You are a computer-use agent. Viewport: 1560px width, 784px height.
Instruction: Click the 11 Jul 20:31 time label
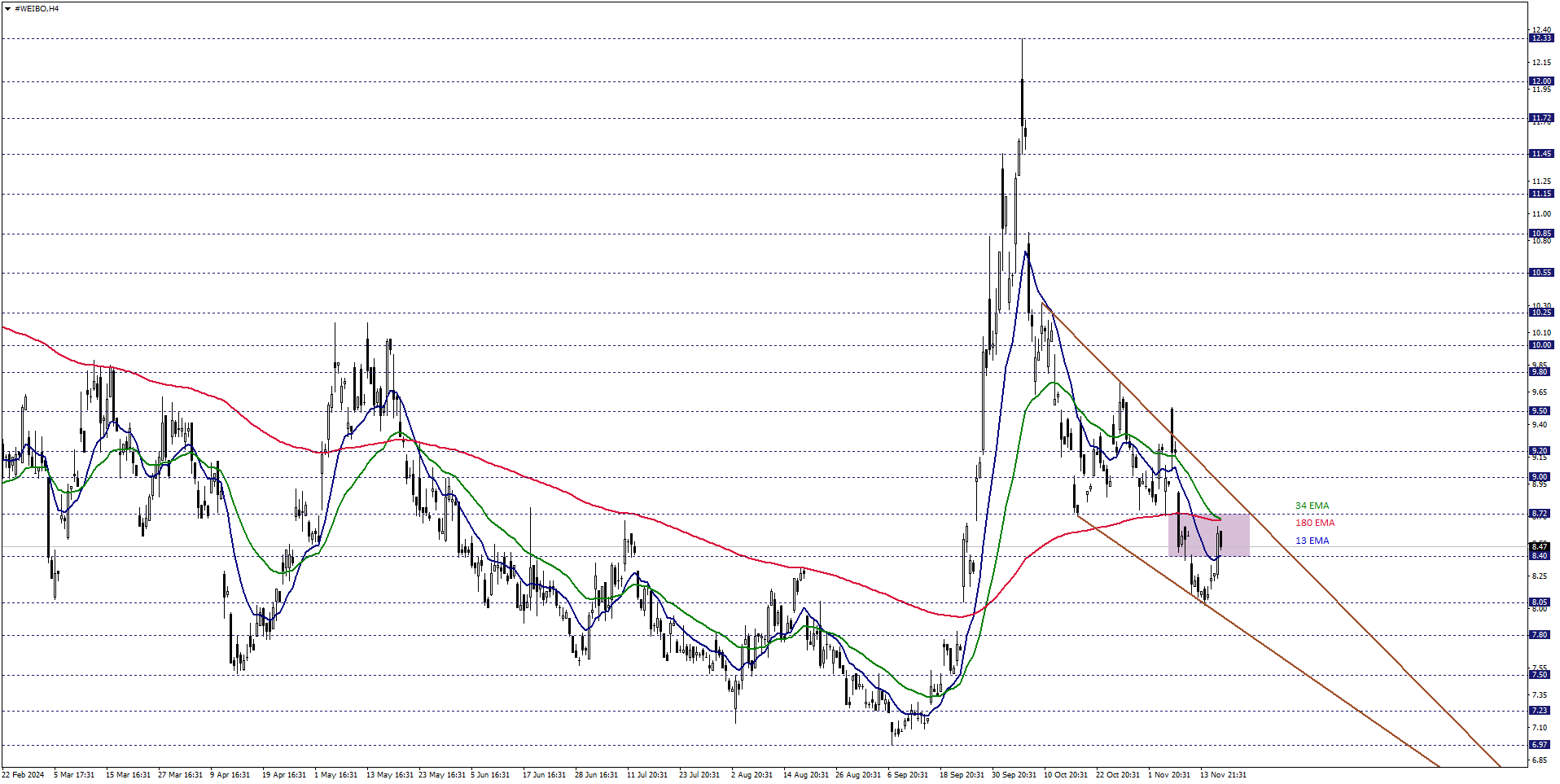point(647,775)
